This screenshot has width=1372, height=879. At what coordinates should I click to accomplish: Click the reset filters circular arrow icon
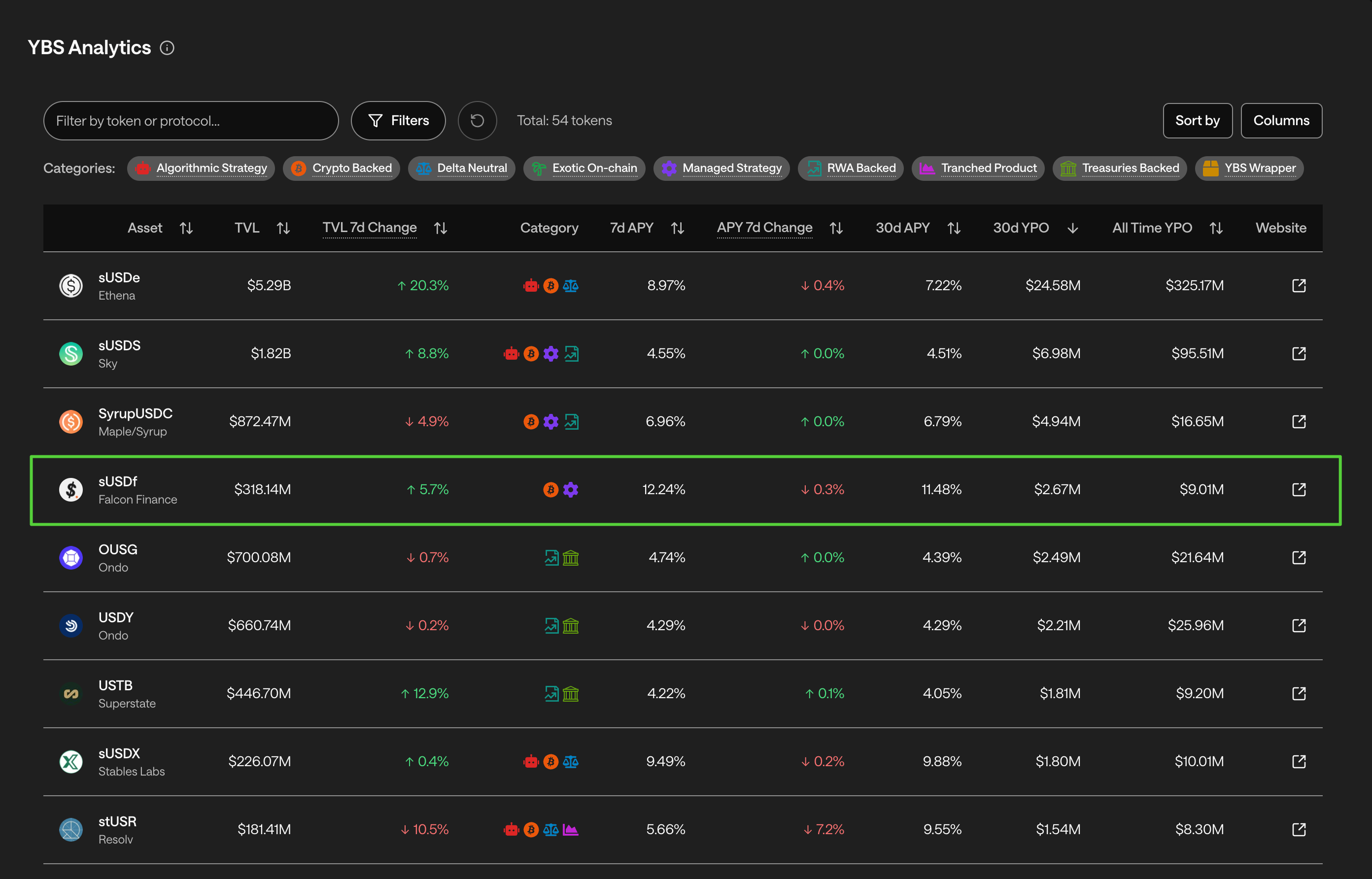pos(477,120)
